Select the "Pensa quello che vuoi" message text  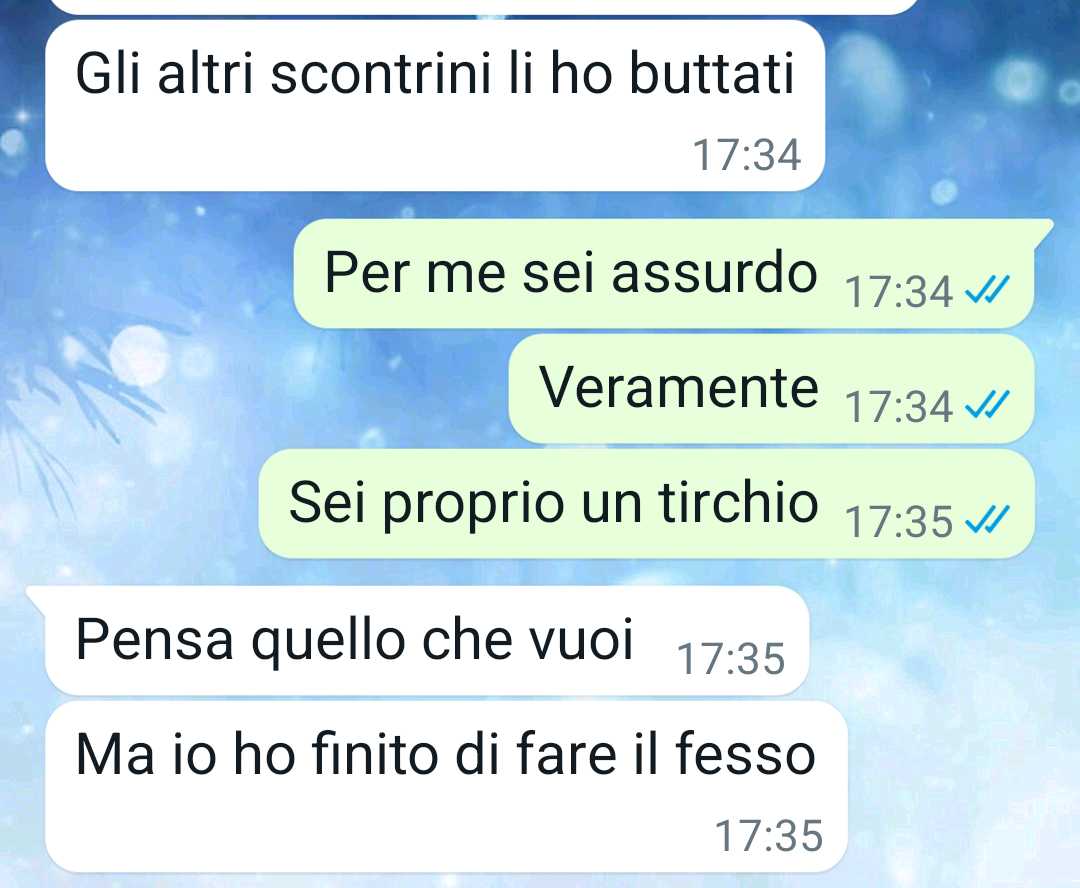354,641
